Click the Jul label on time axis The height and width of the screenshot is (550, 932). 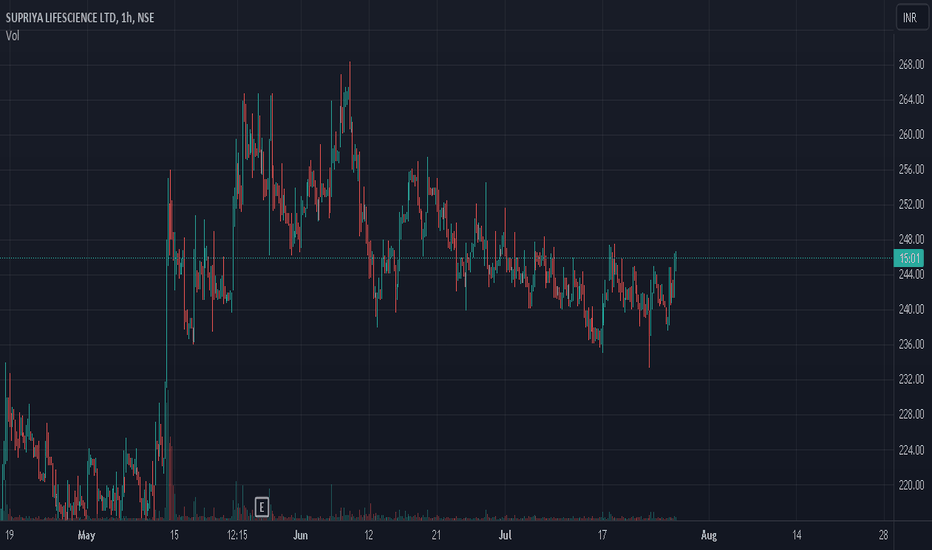coord(505,535)
